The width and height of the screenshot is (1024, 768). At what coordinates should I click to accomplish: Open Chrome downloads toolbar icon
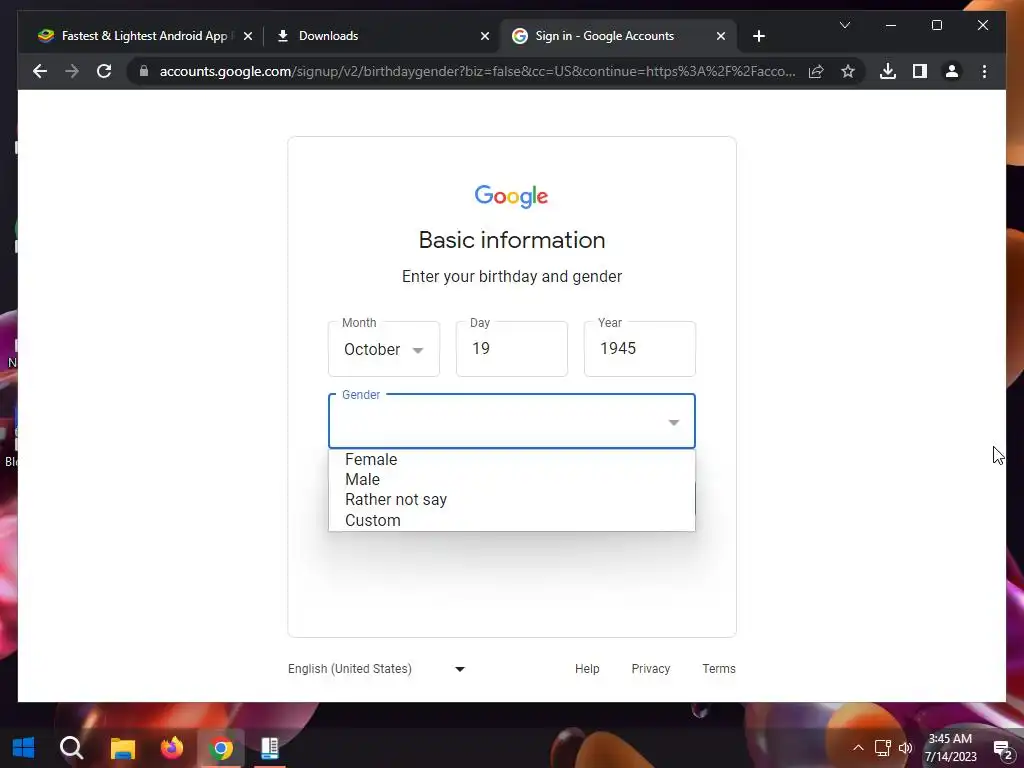click(x=888, y=71)
